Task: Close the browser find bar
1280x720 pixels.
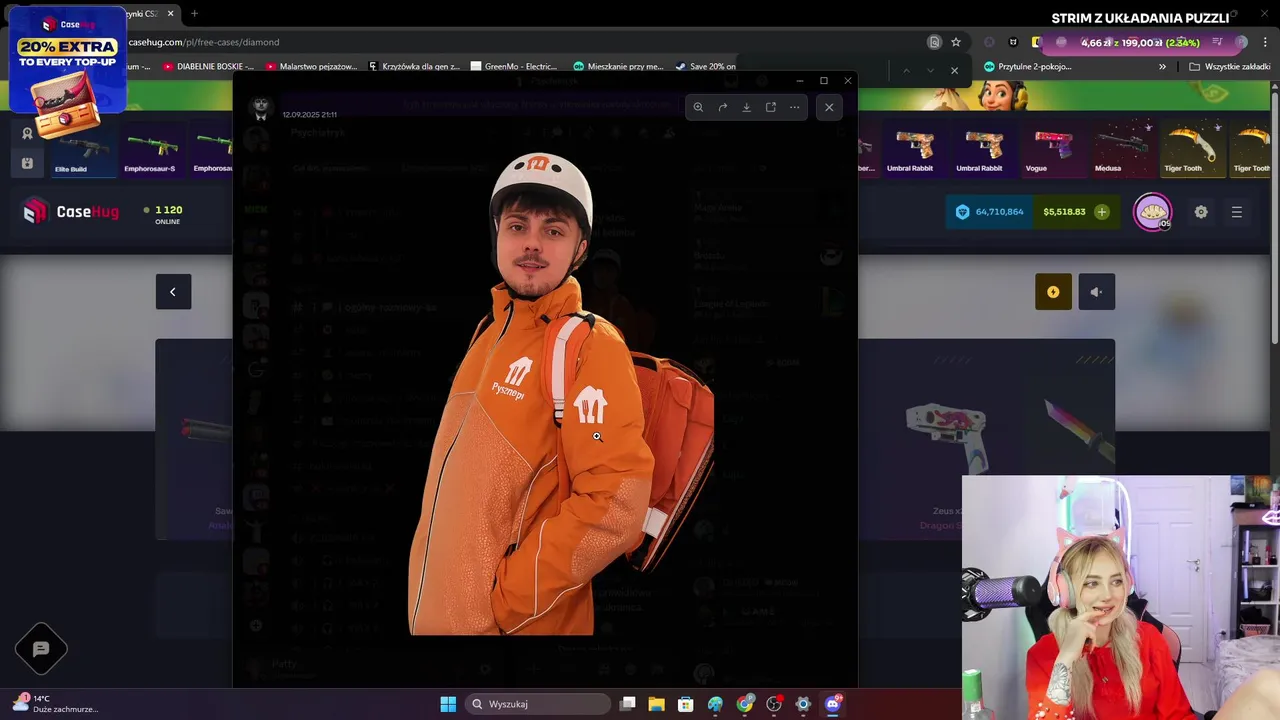Action: tap(954, 70)
